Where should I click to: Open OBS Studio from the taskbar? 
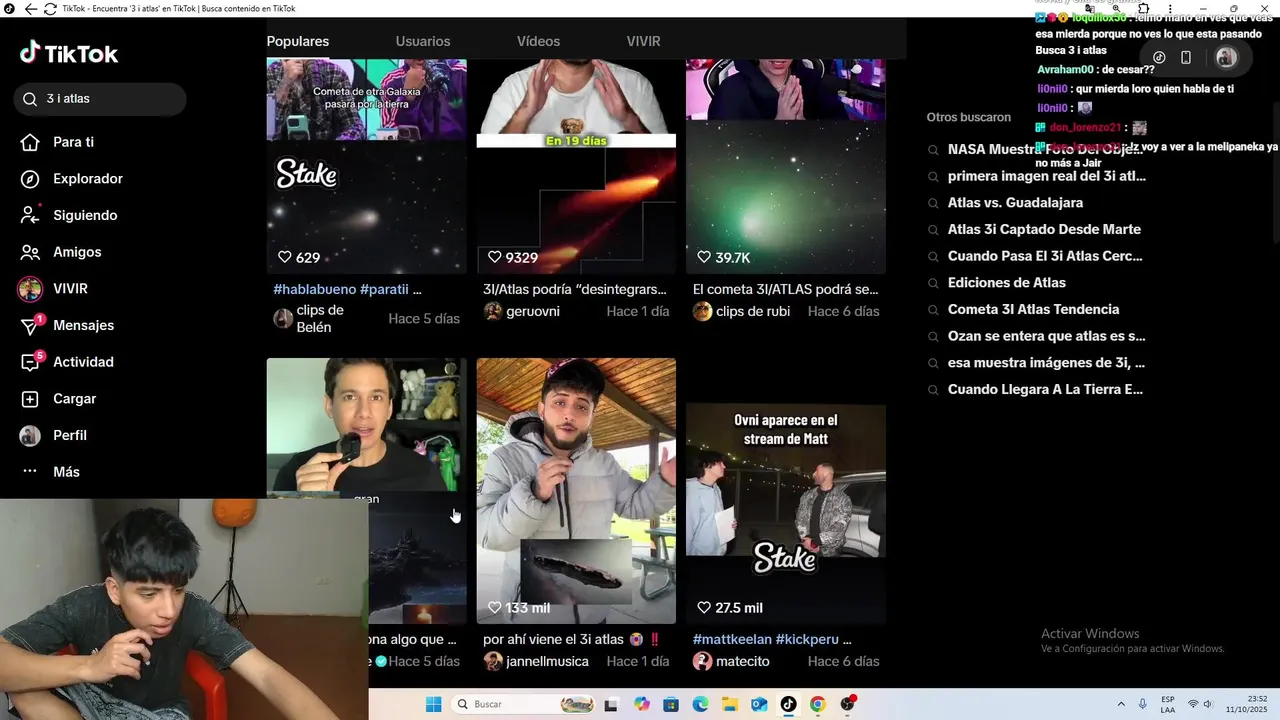coord(848,704)
